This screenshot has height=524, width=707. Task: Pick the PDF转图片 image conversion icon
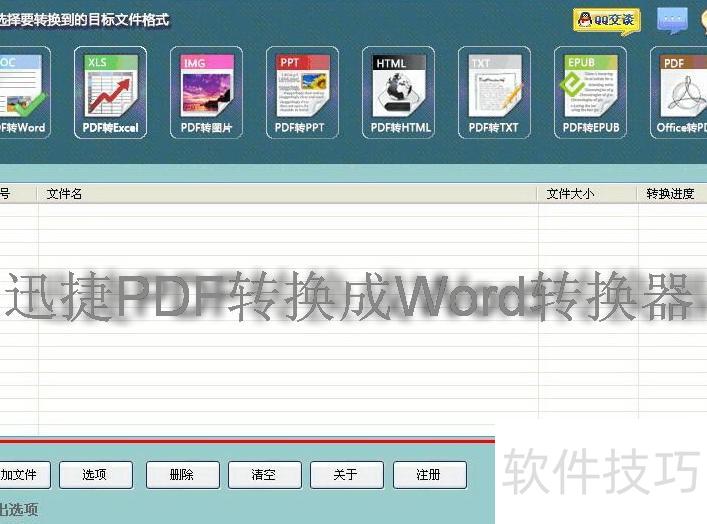(x=206, y=92)
